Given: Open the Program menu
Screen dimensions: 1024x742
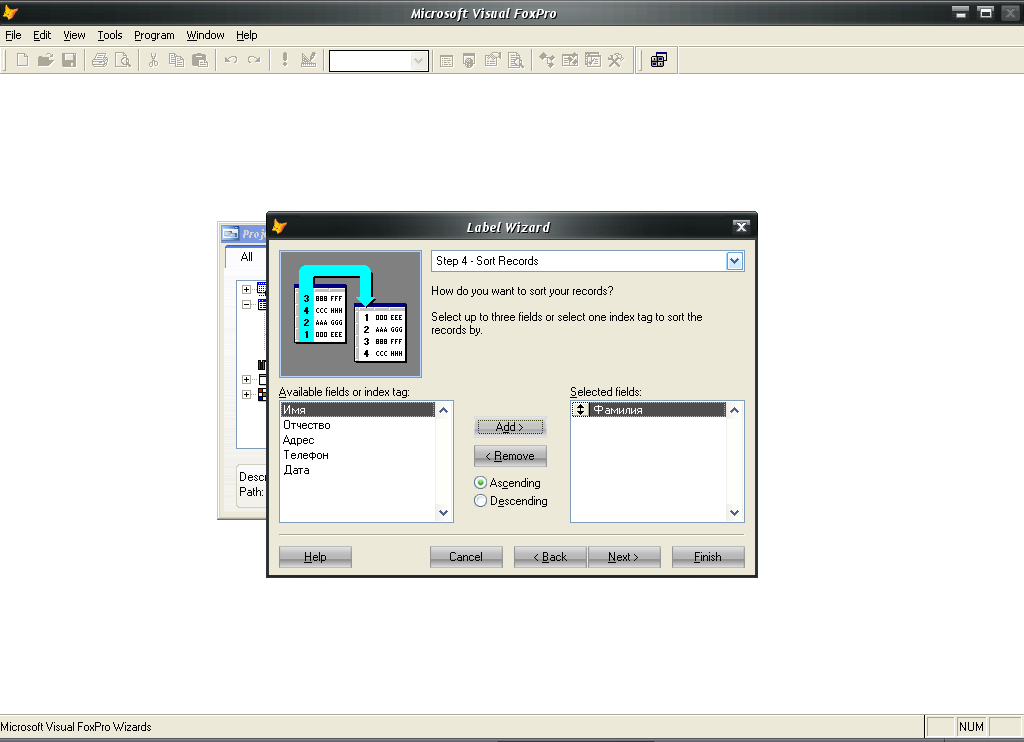Looking at the screenshot, I should (154, 35).
